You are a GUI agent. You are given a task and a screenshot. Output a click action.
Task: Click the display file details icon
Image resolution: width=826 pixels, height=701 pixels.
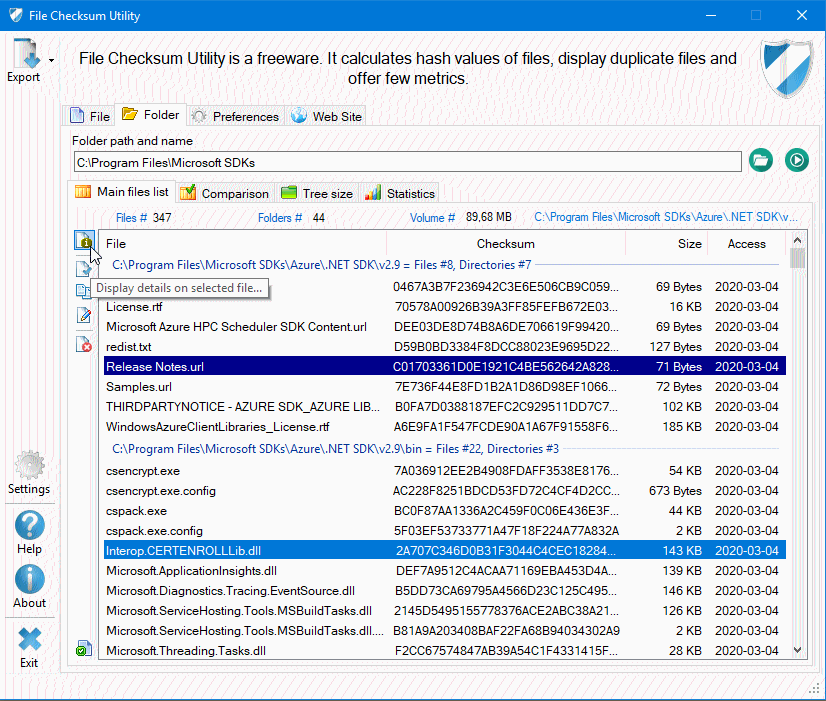(84, 242)
